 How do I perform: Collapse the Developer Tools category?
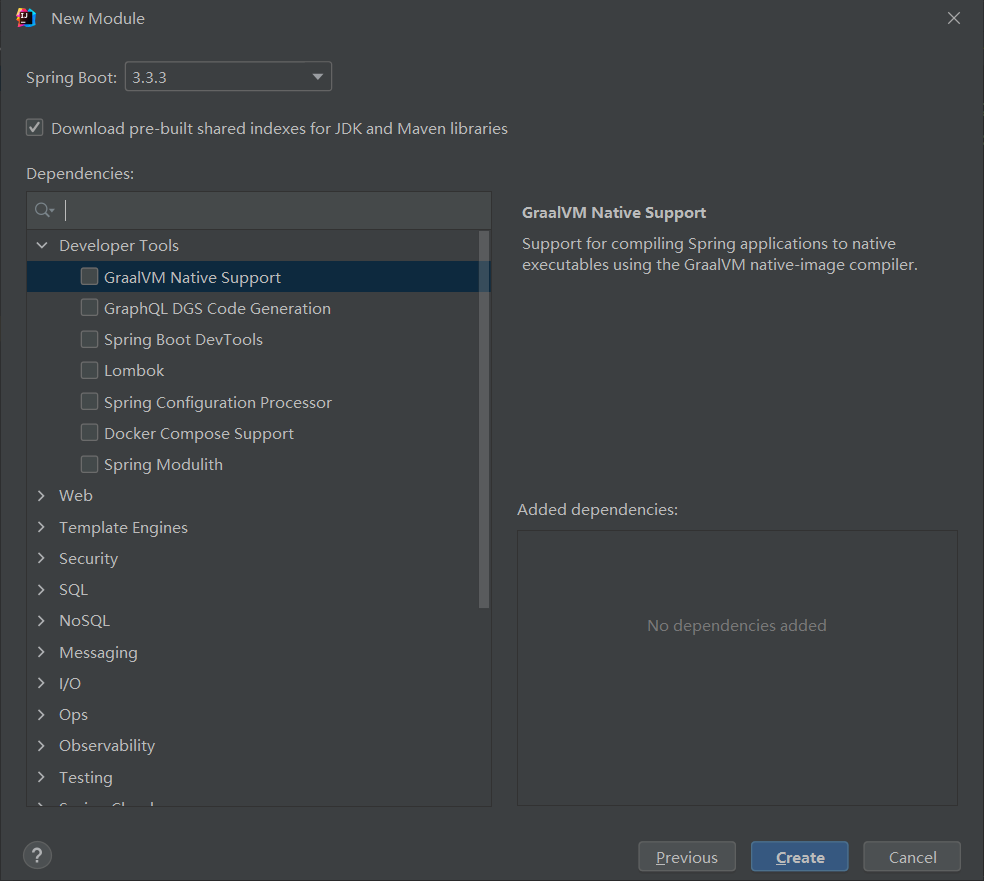click(42, 245)
